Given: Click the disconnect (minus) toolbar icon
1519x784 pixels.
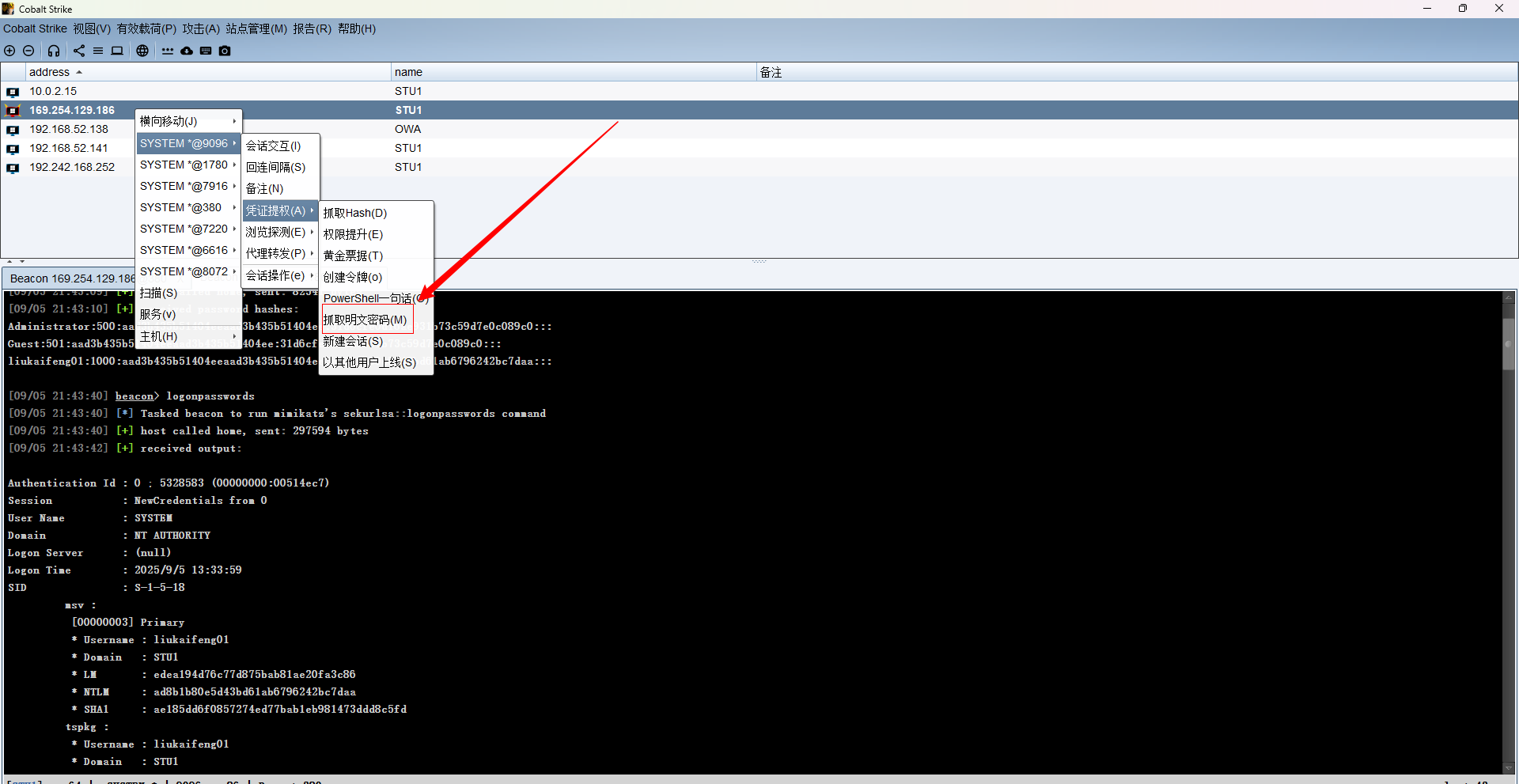Looking at the screenshot, I should click(28, 51).
